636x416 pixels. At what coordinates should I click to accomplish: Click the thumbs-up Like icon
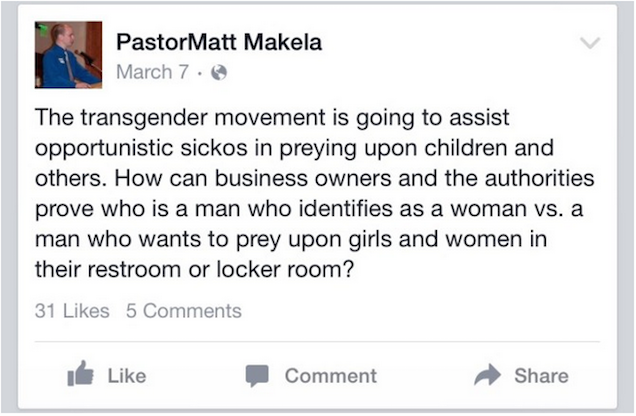tap(80, 375)
